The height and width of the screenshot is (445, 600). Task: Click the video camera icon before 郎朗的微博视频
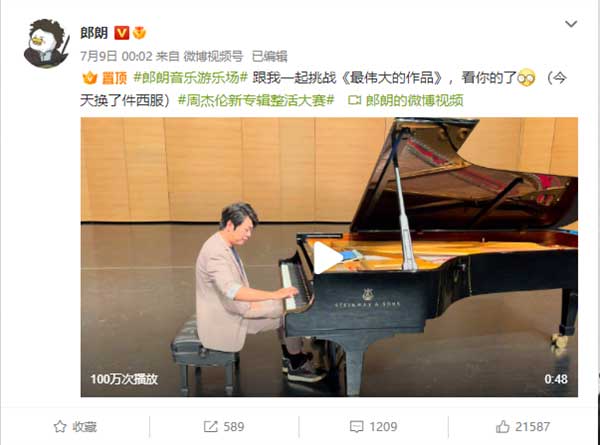click(354, 100)
